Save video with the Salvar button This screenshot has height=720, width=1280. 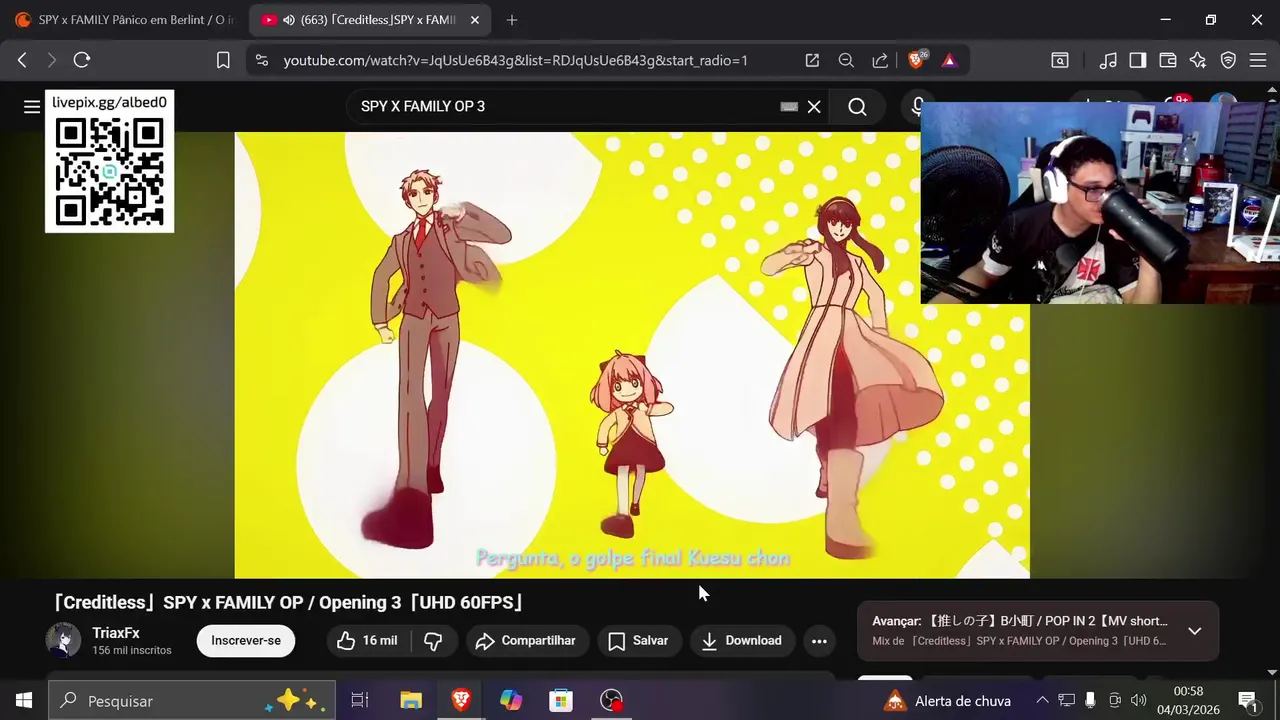click(639, 640)
